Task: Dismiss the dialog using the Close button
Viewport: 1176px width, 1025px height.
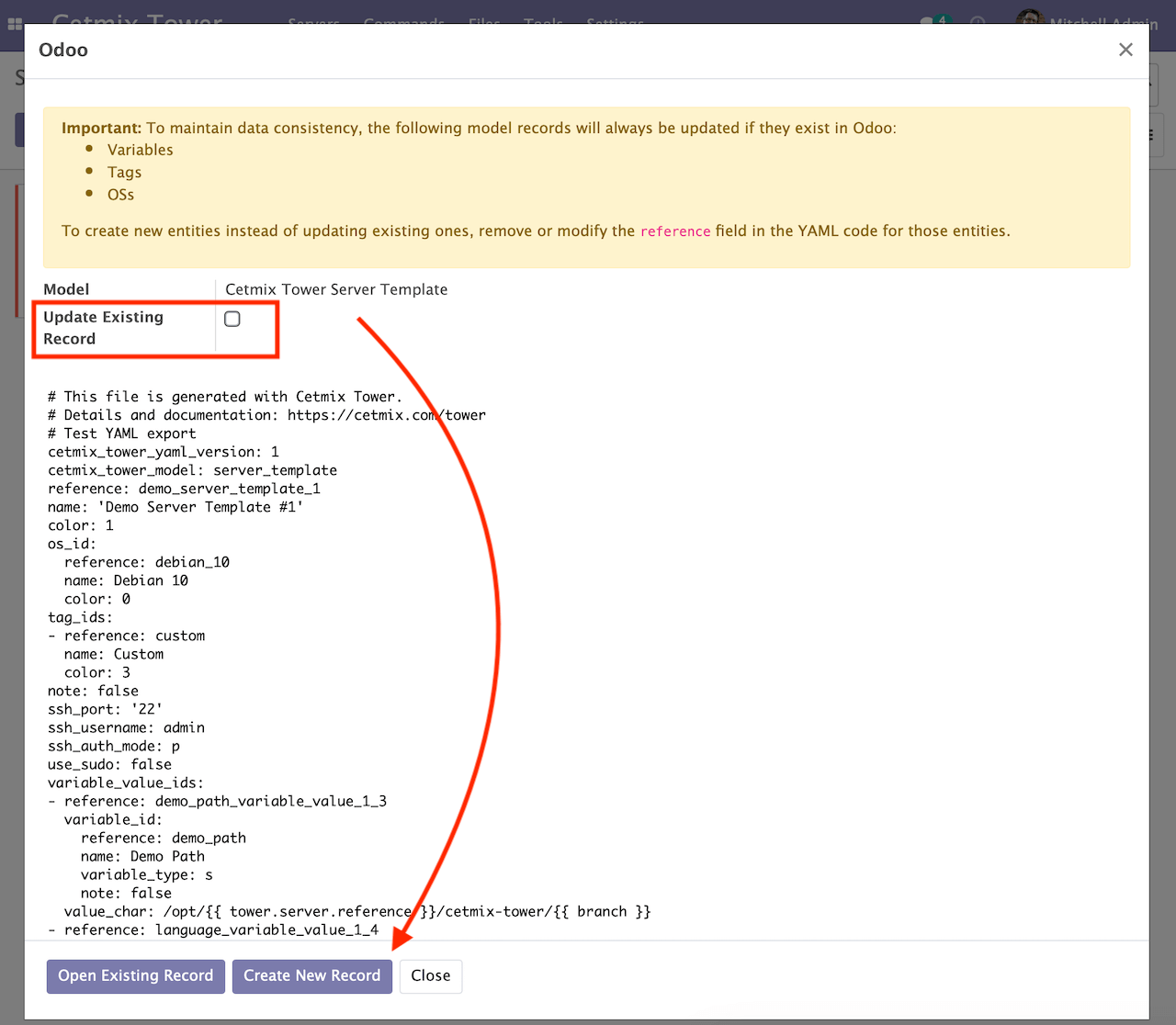Action: 430,975
